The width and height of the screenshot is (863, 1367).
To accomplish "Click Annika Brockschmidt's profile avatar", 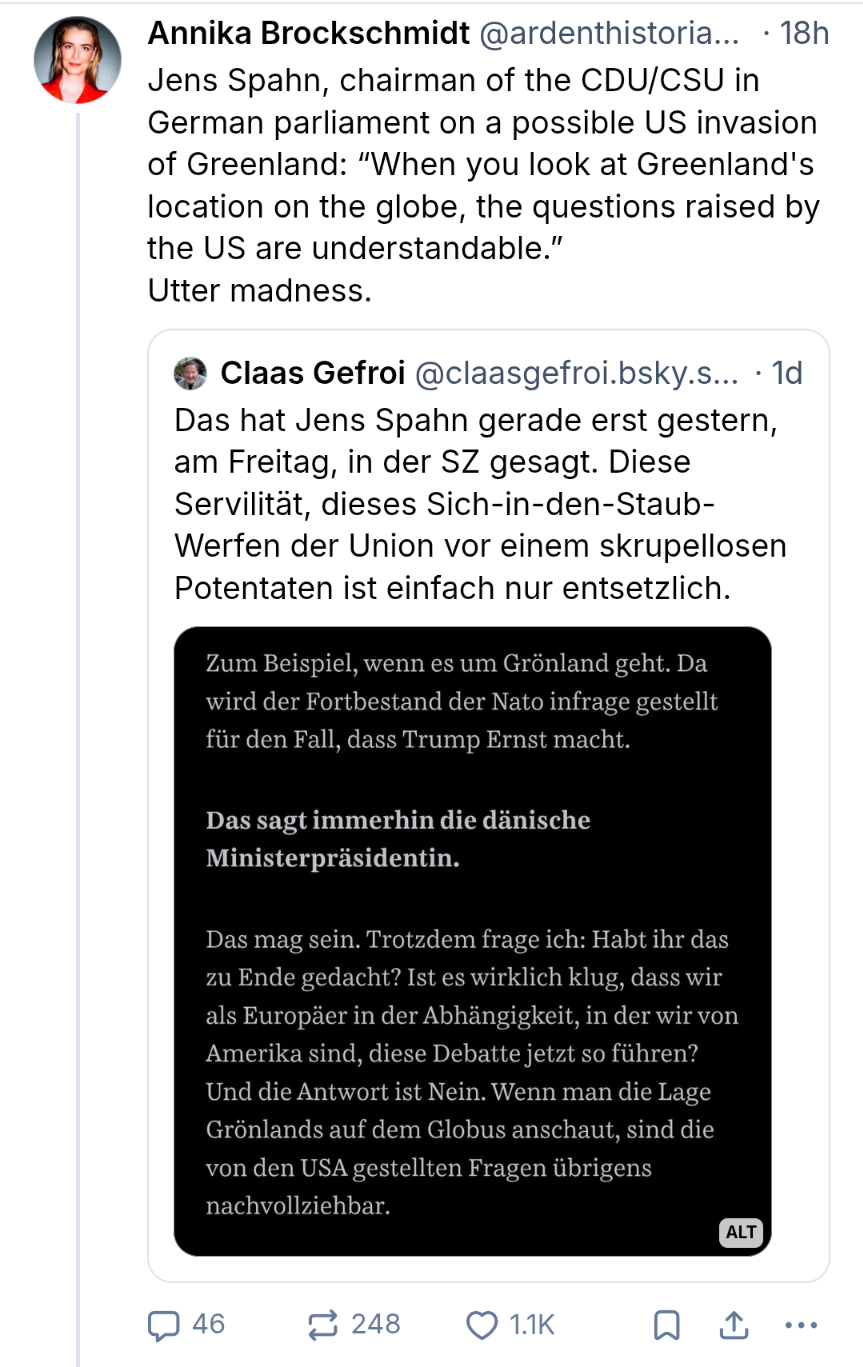I will click(77, 59).
